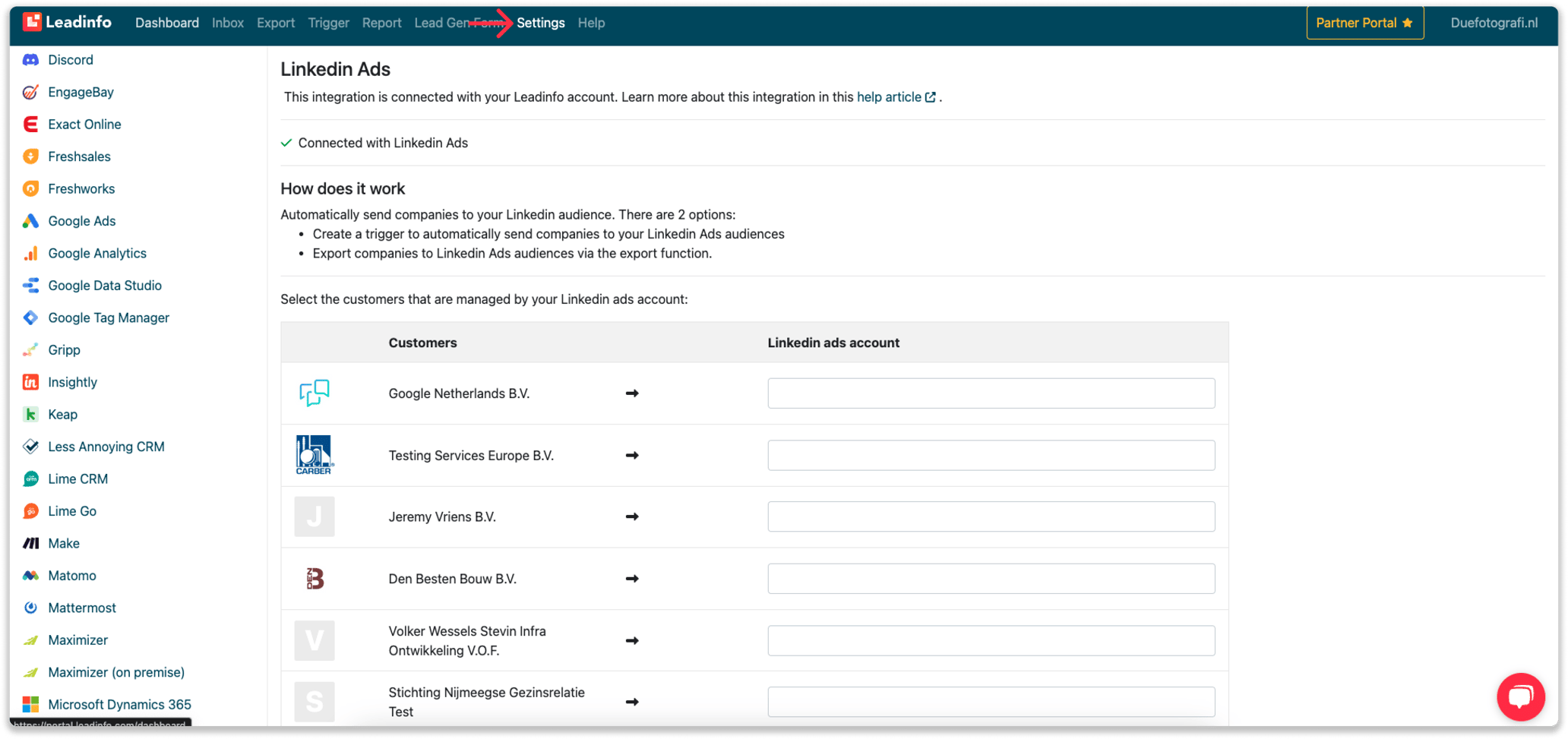Viewport: 1568px width, 739px height.
Task: Open the account selector for Den Besten Bouw B.V.
Action: 990,578
